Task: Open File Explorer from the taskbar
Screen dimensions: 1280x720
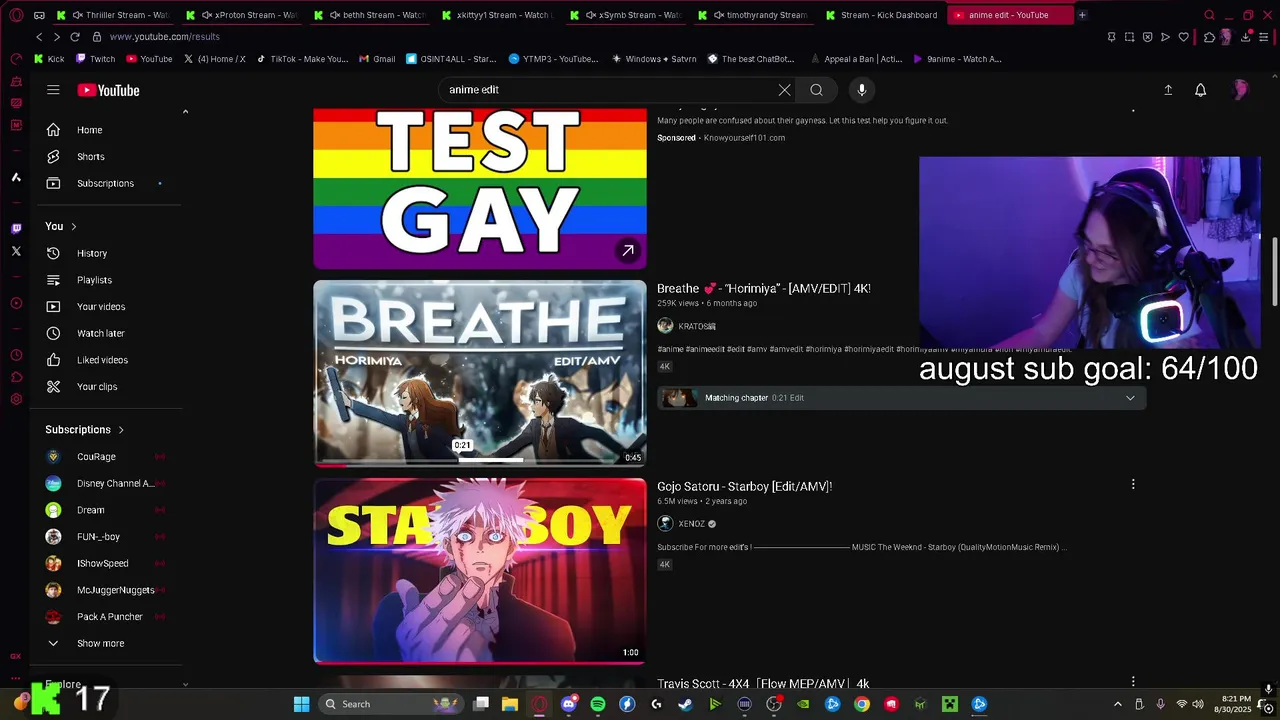Action: [510, 704]
